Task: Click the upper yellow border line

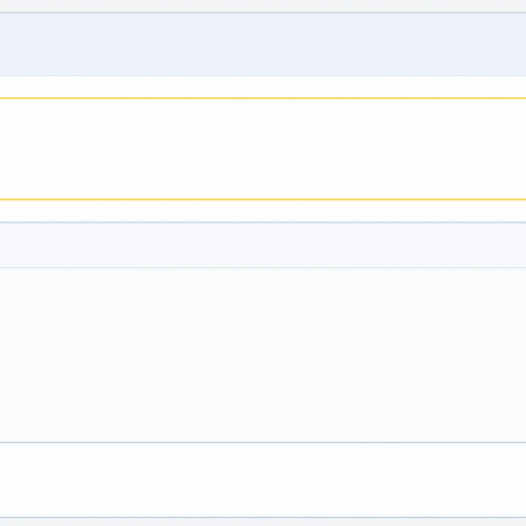Action: (x=263, y=98)
